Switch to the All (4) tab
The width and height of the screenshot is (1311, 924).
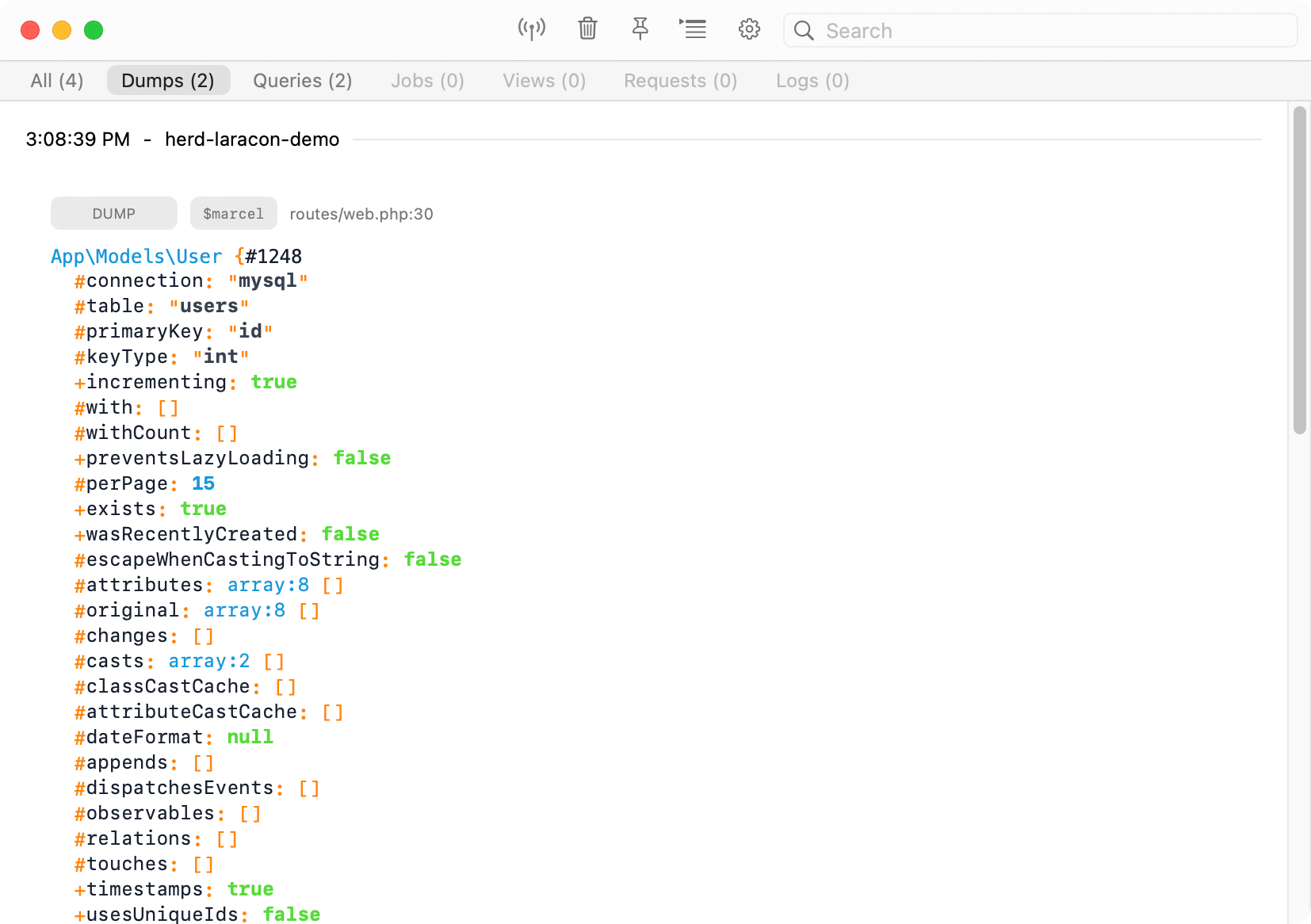[x=57, y=81]
